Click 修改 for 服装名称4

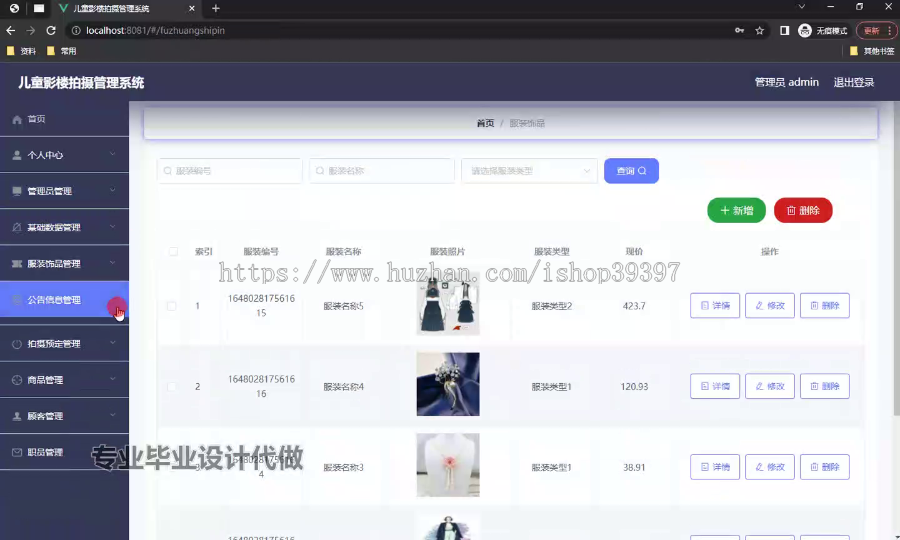770,386
